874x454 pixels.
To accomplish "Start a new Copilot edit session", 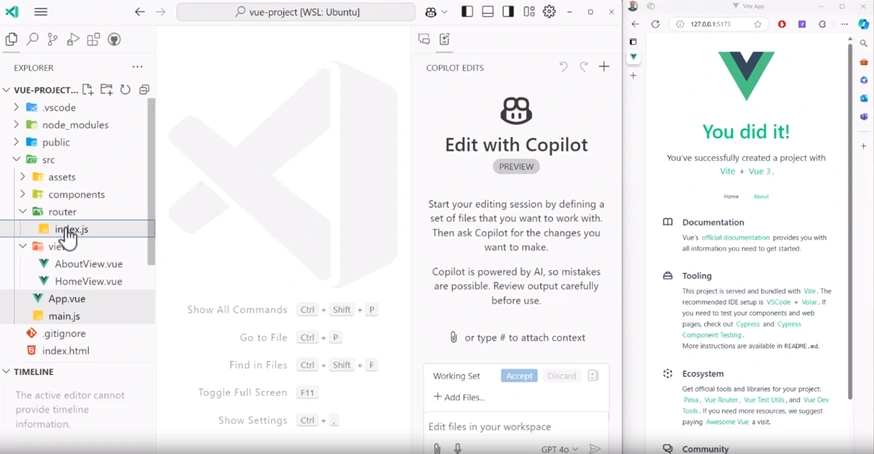I will 604,67.
